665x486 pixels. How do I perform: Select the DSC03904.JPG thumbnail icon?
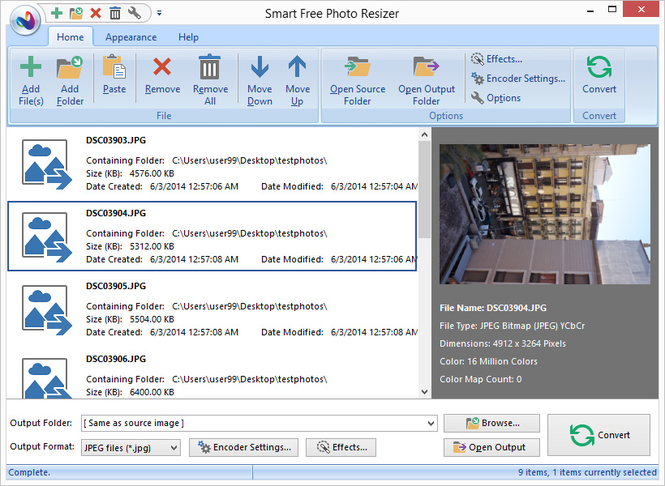[46, 237]
